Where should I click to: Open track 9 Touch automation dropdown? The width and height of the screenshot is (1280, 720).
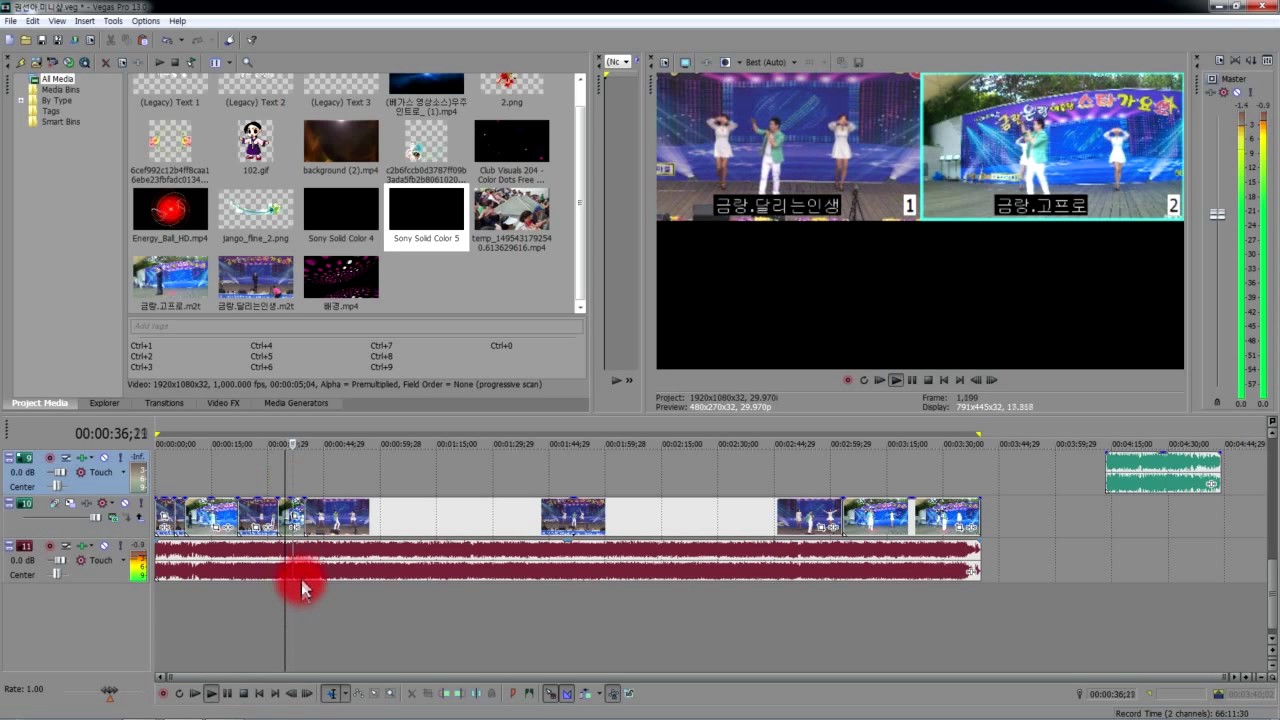click(x=123, y=472)
